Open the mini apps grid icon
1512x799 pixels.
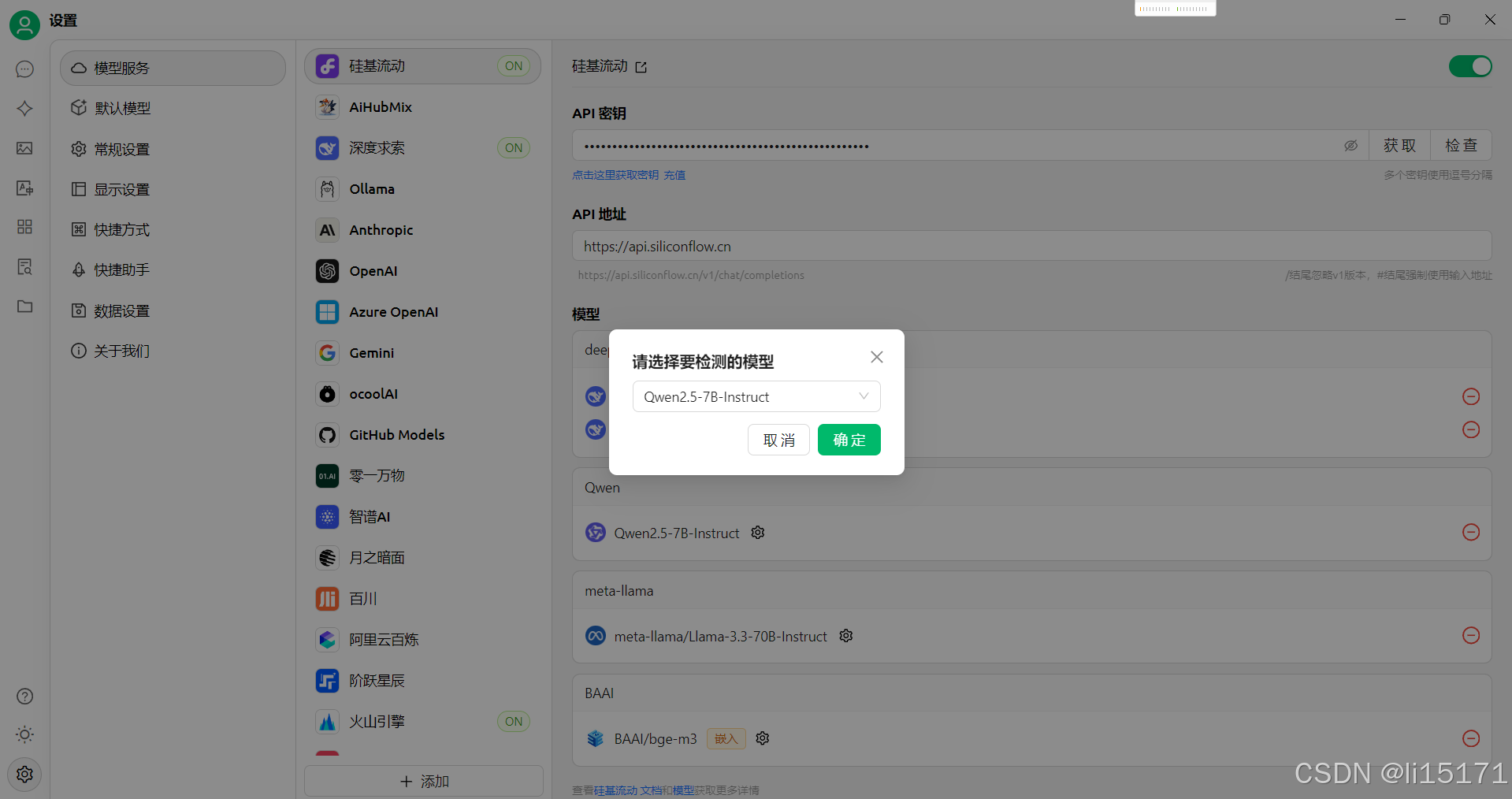coord(24,227)
